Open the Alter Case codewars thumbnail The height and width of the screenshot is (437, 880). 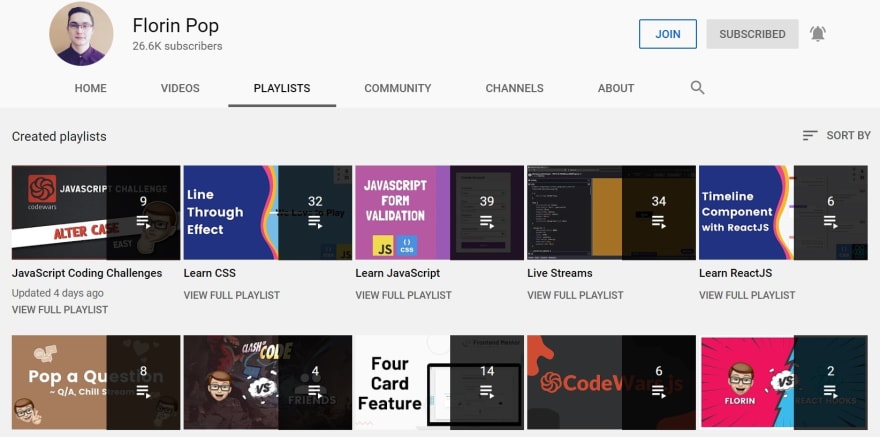[x=96, y=213]
